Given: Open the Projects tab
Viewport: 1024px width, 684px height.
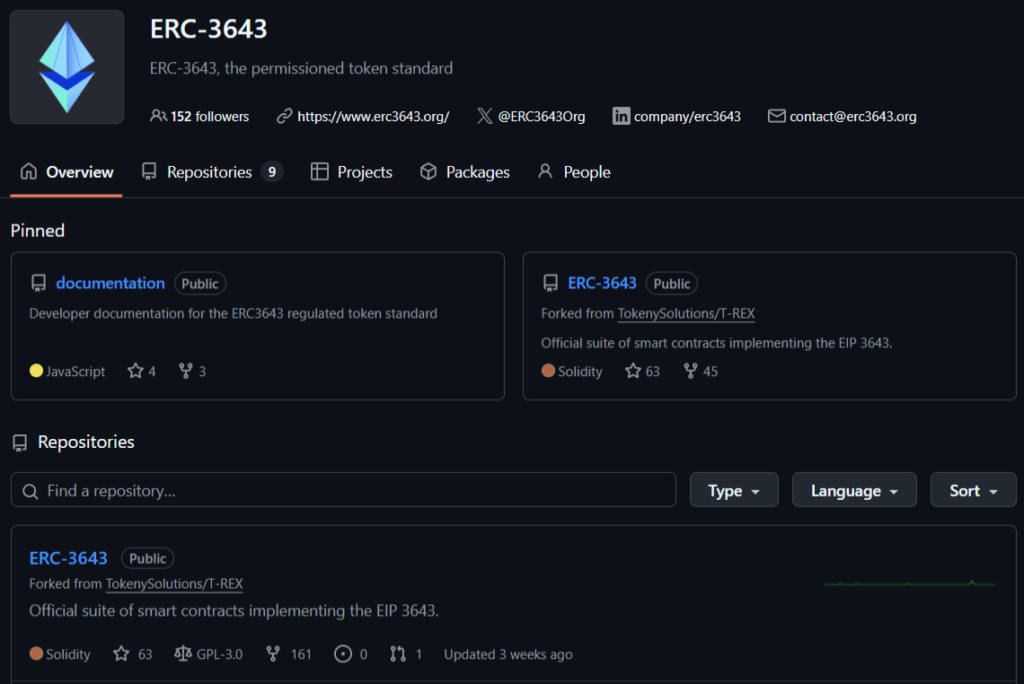Looking at the screenshot, I should 351,172.
